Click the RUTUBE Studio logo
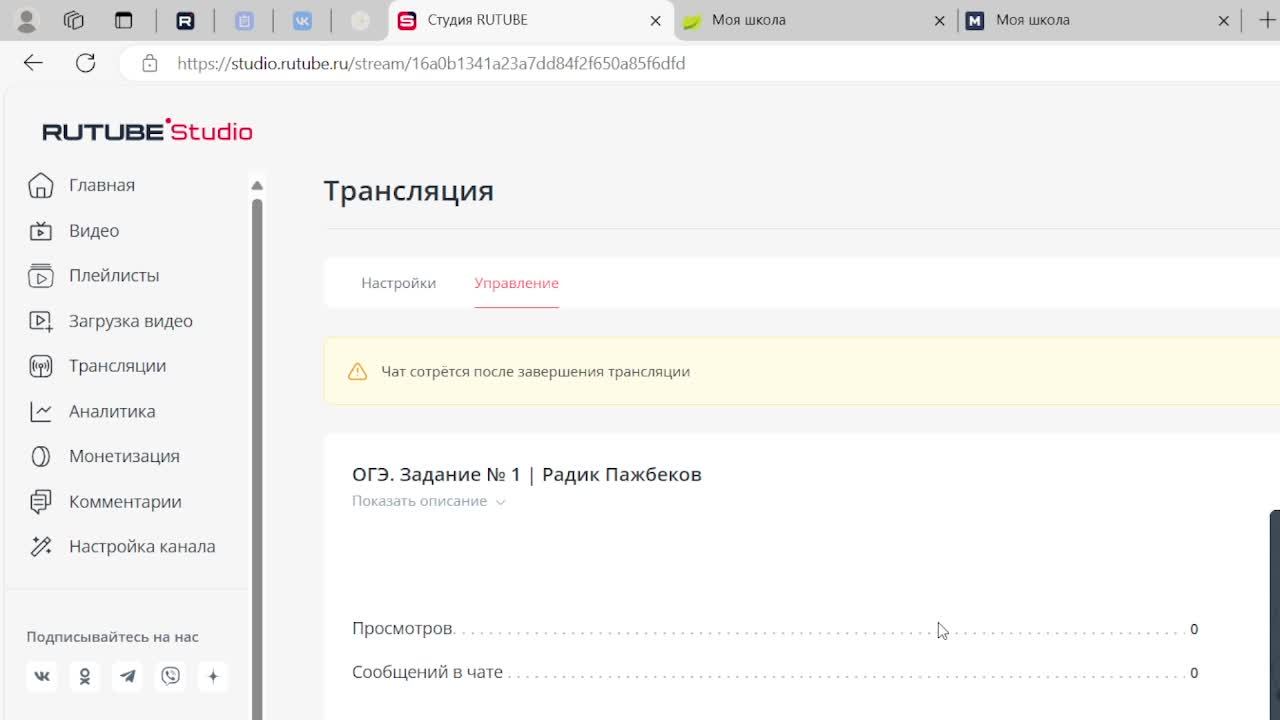 coord(147,131)
